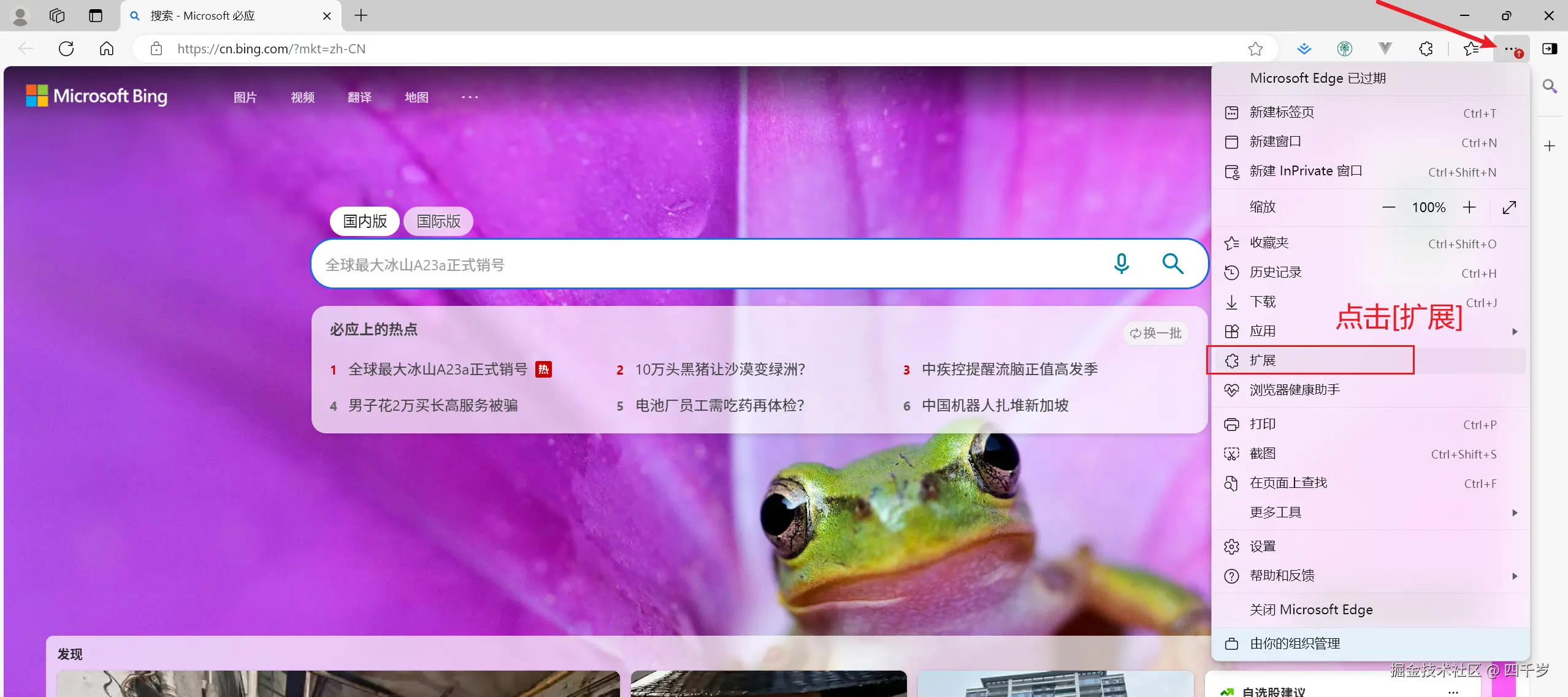Switch to the 国际版 option

tap(437, 221)
